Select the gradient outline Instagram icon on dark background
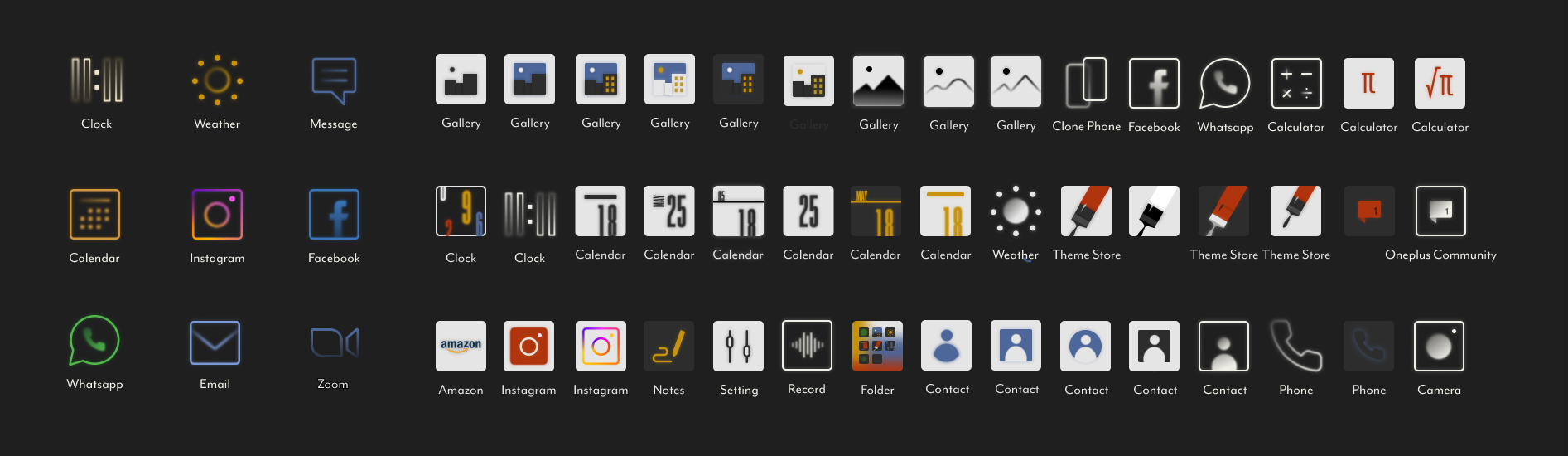 [x=217, y=214]
